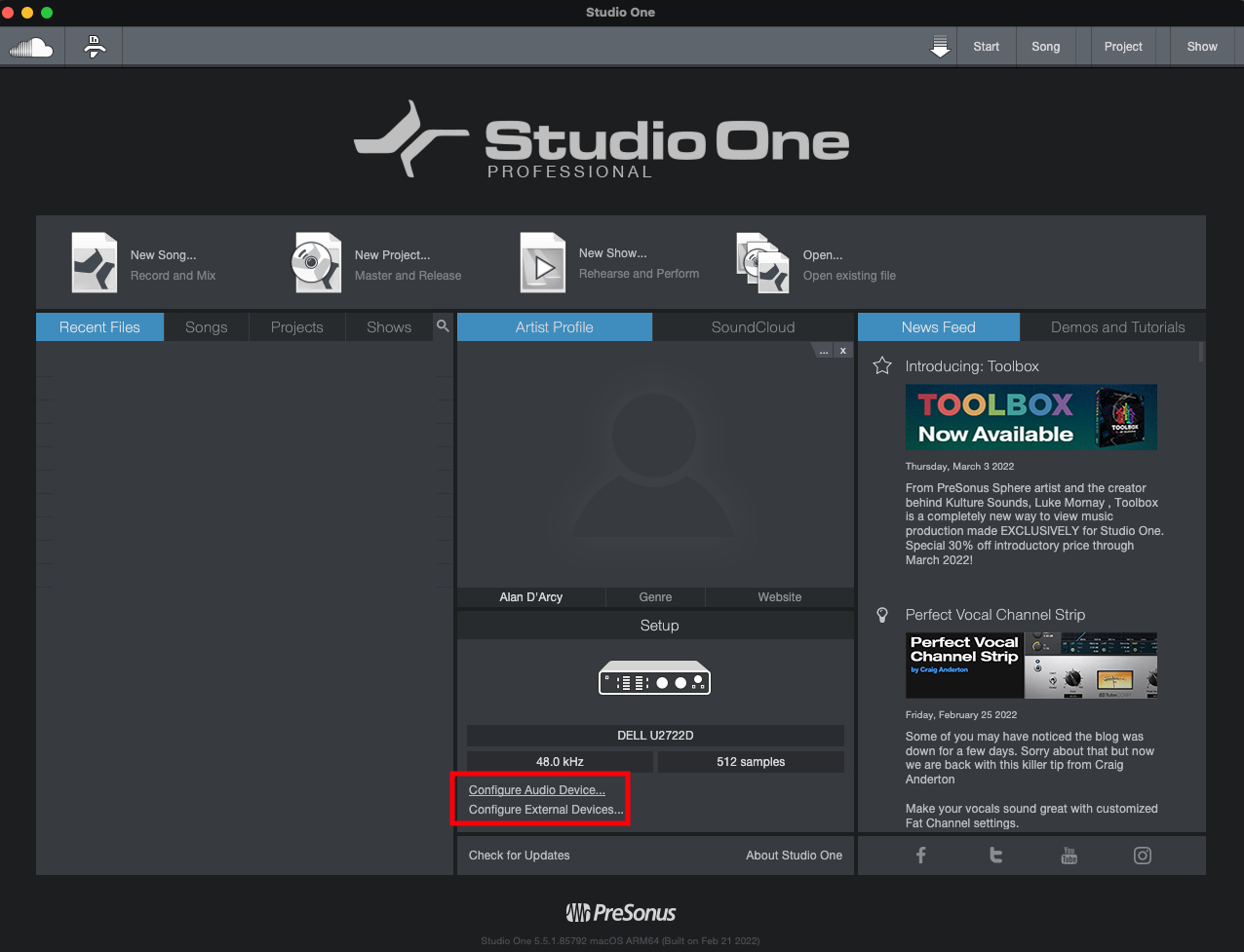Image resolution: width=1244 pixels, height=952 pixels.
Task: Open the PreSonus YouTube channel icon
Action: (x=1069, y=856)
